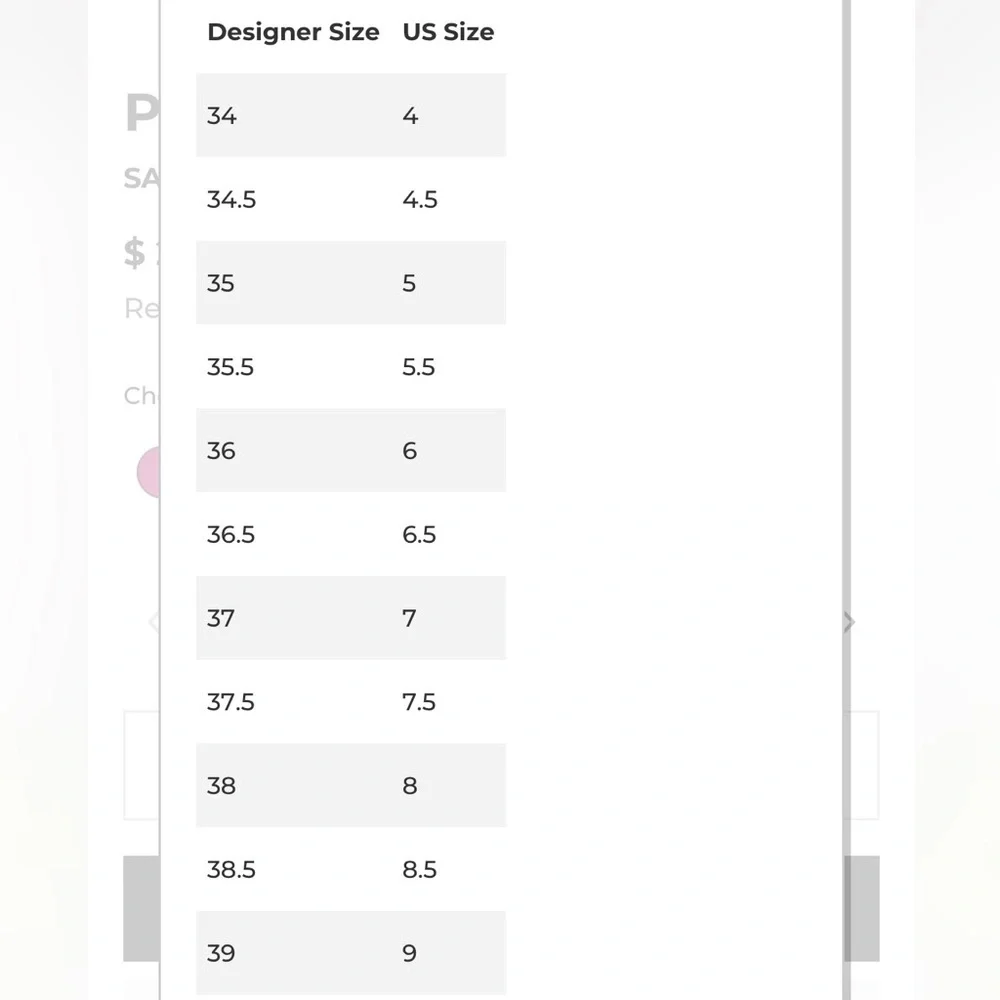Image resolution: width=1000 pixels, height=1000 pixels.
Task: Click the US size 9 cell
Action: (409, 953)
